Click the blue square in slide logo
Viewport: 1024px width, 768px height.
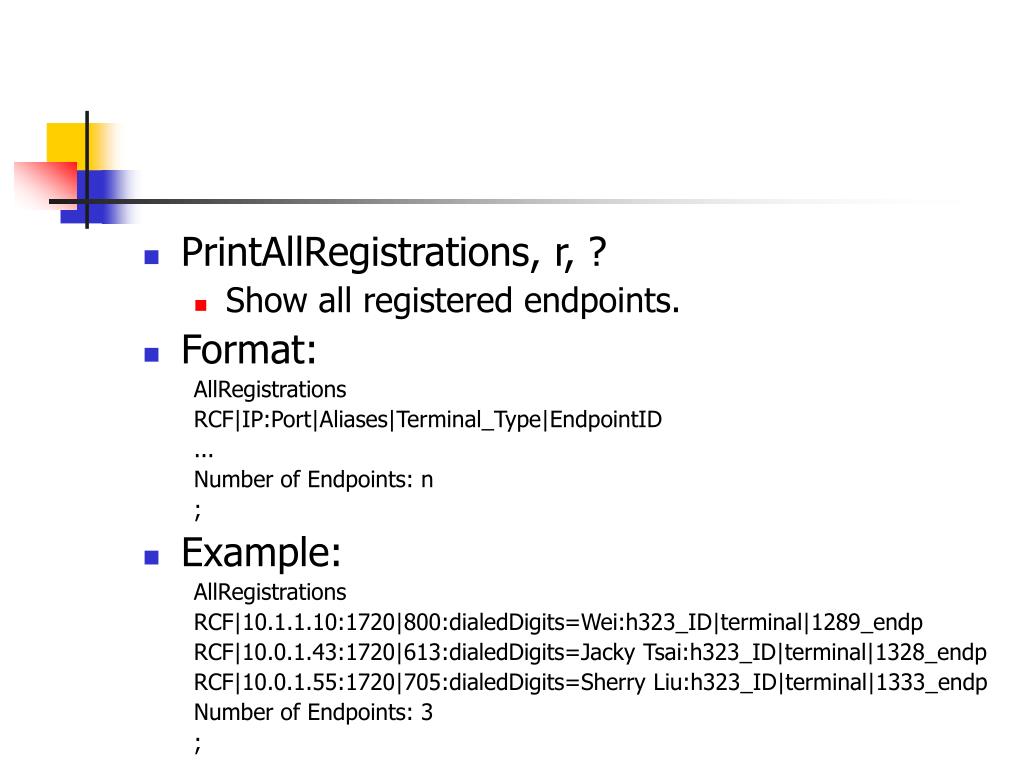point(98,196)
